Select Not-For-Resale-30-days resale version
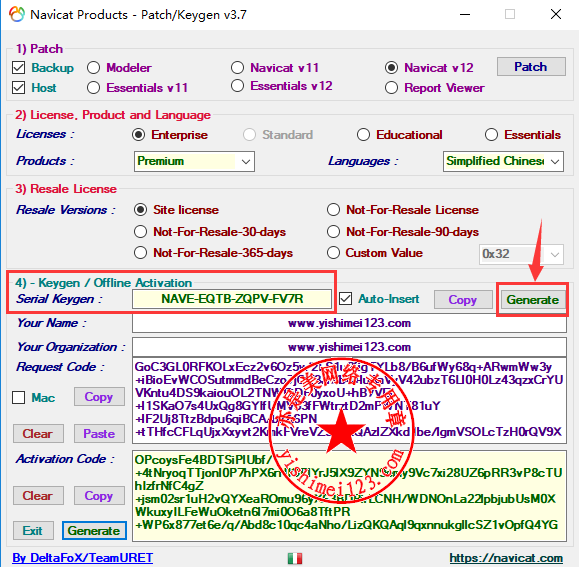Viewport: 579px width, 567px height. click(x=140, y=232)
